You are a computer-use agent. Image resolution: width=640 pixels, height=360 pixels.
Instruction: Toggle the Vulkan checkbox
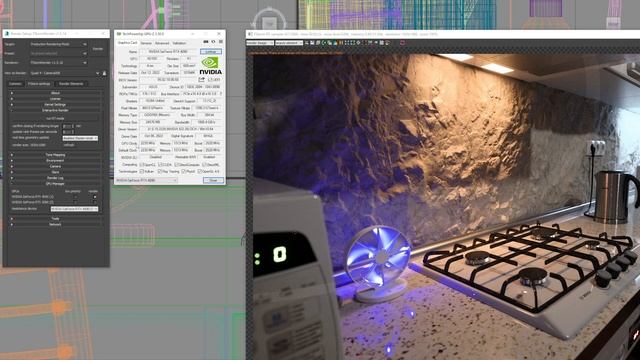[142, 171]
